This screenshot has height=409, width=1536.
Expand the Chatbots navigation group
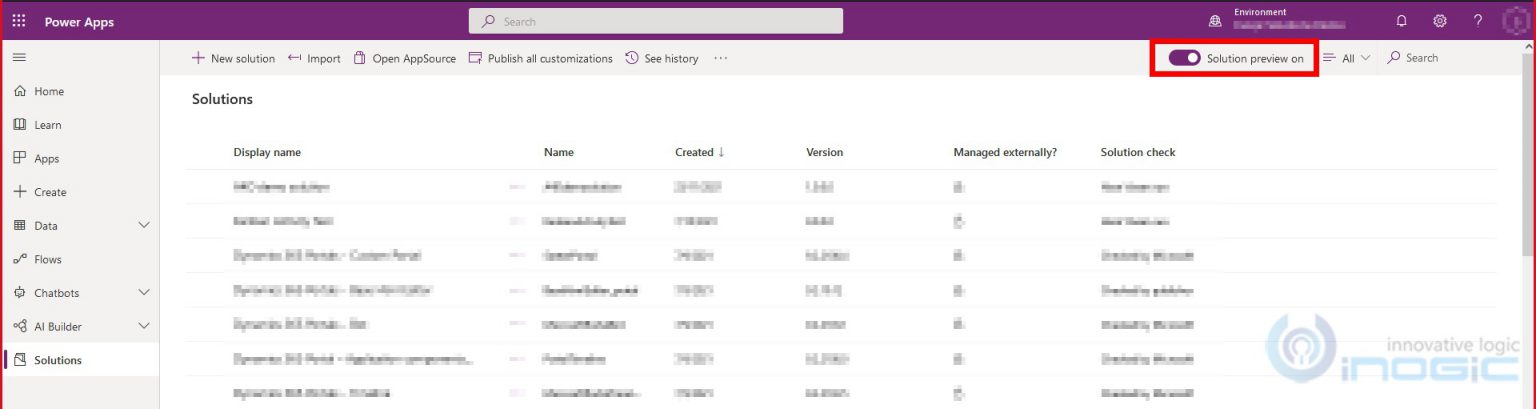tap(143, 293)
